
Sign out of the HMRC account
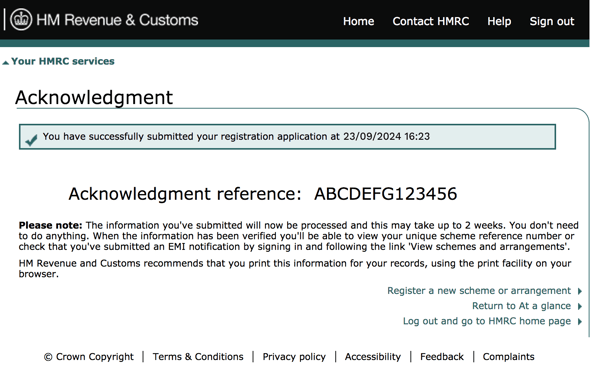point(552,21)
